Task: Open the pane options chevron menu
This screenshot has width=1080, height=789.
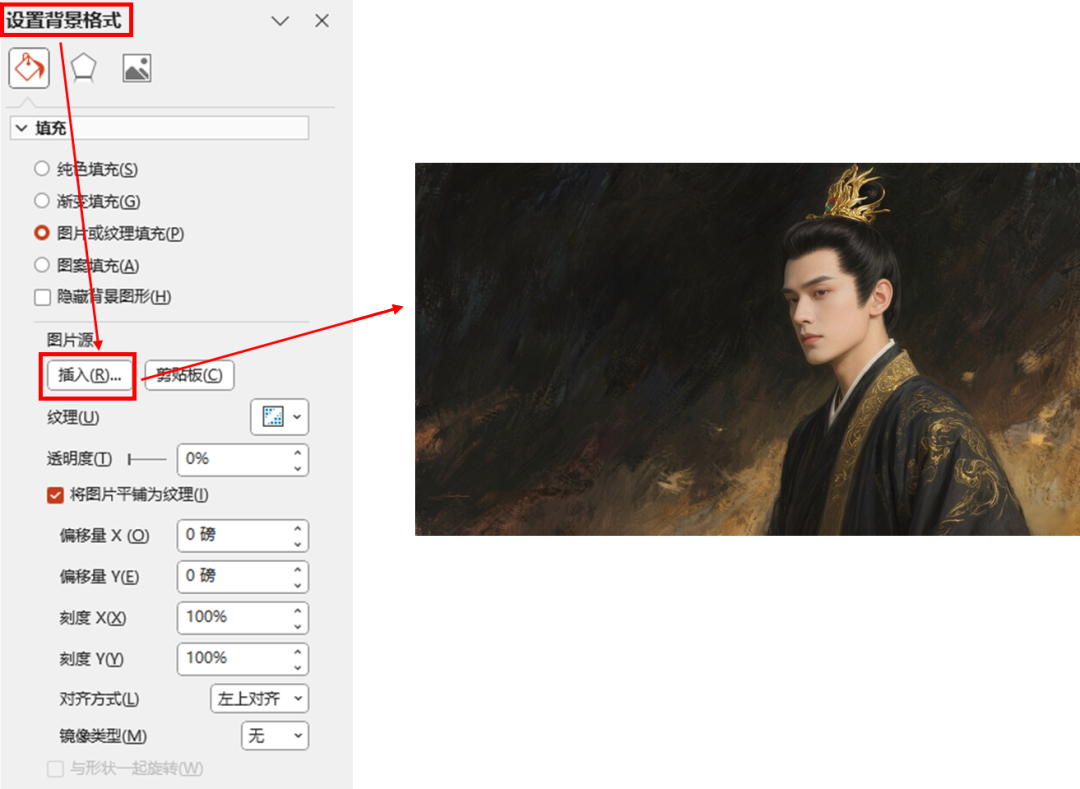Action: click(x=280, y=21)
